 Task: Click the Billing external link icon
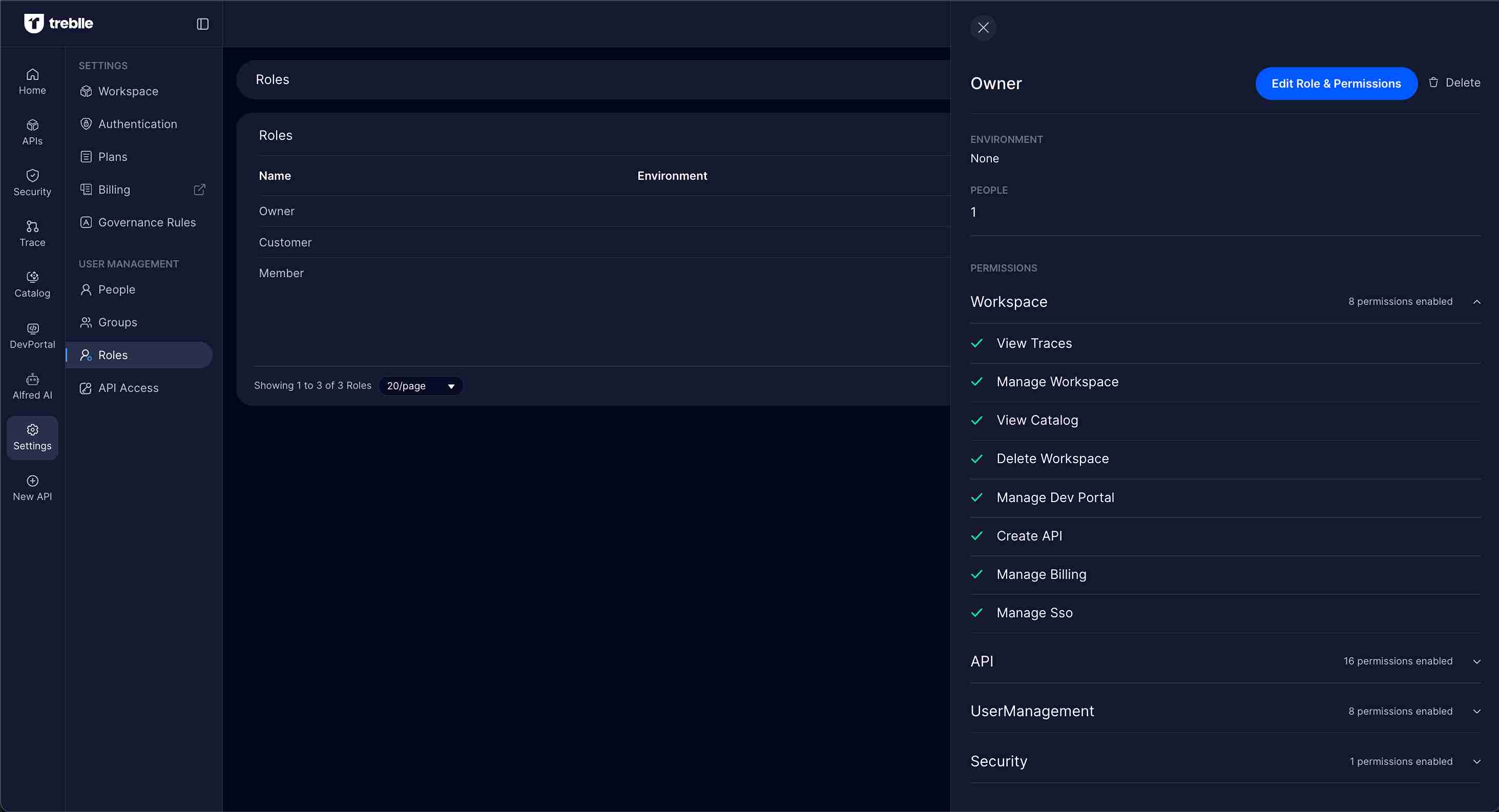[200, 190]
